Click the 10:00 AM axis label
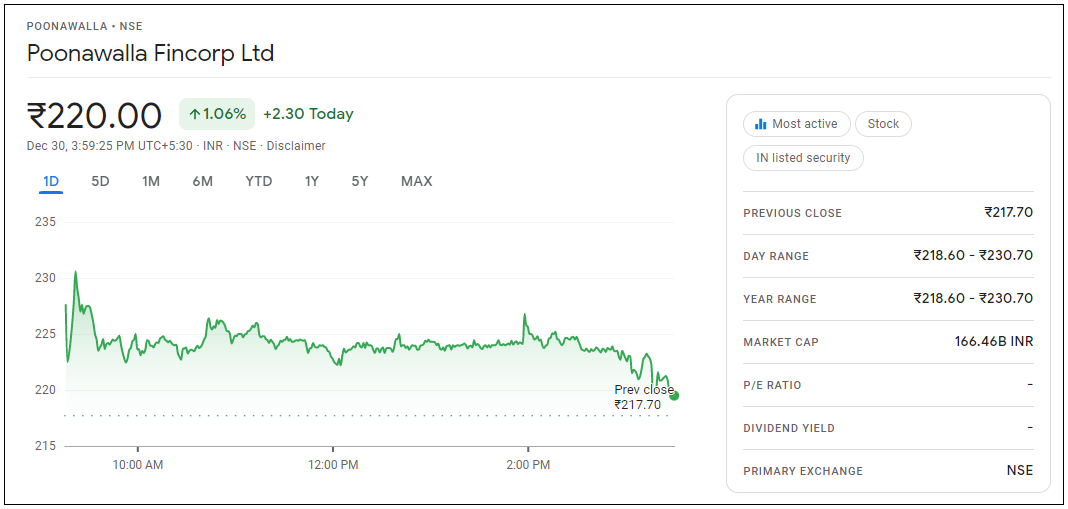The width and height of the screenshot is (1068, 509). (x=138, y=465)
